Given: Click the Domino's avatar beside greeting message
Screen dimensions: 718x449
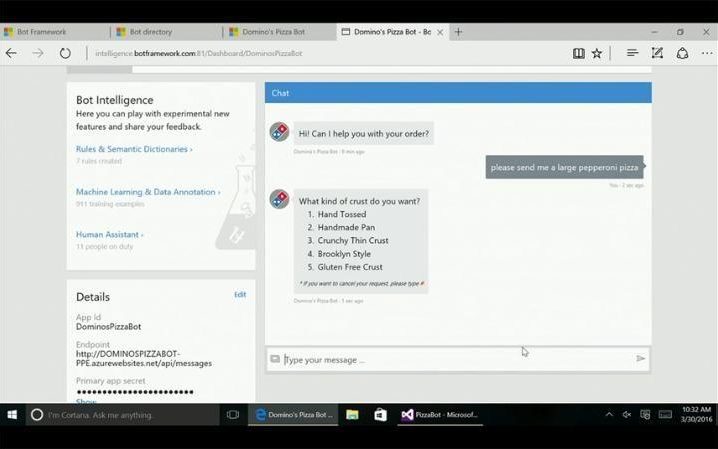Looking at the screenshot, I should pos(279,132).
